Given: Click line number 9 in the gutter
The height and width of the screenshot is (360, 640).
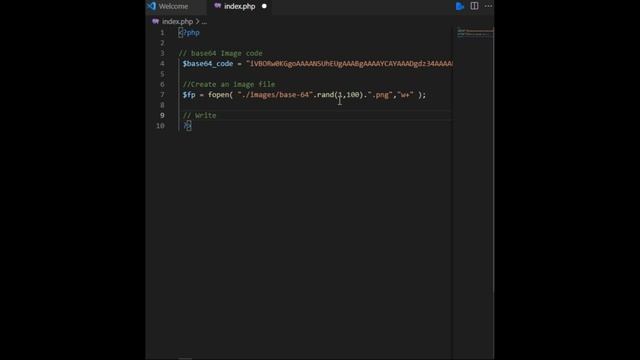Looking at the screenshot, I should [162, 116].
